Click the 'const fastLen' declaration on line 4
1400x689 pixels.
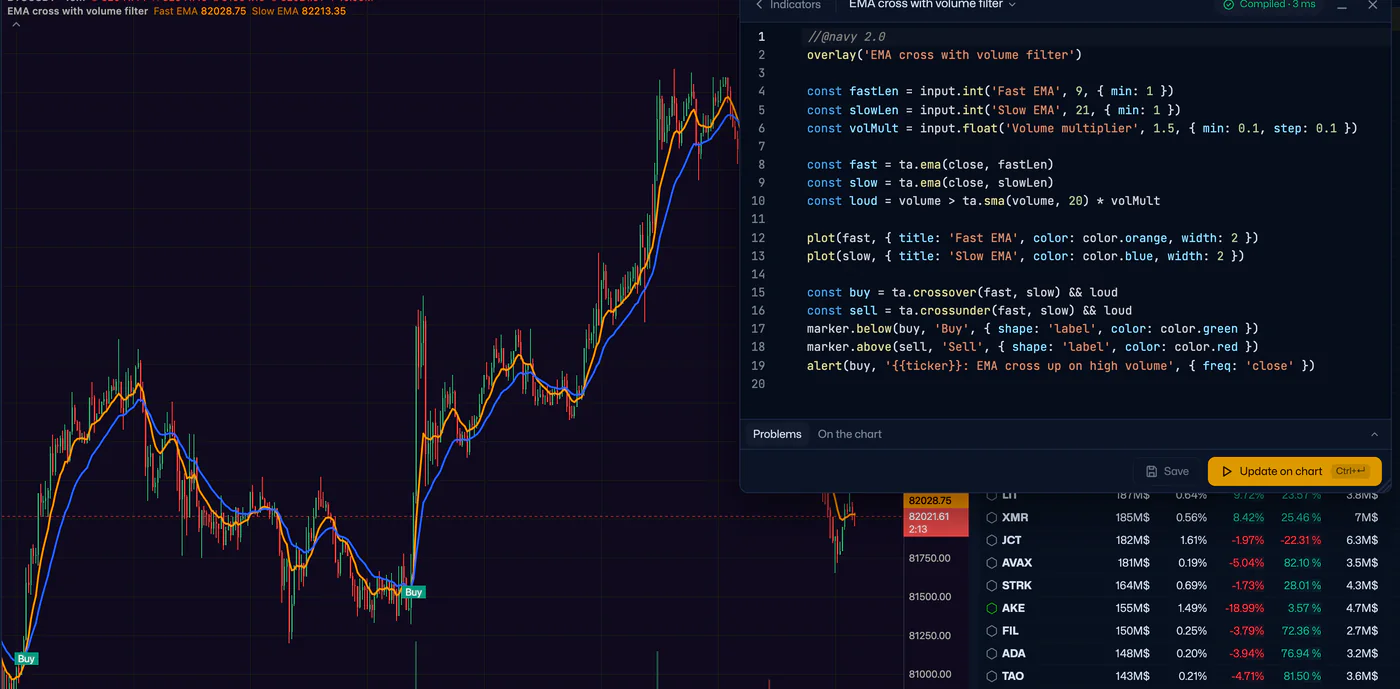(x=990, y=91)
